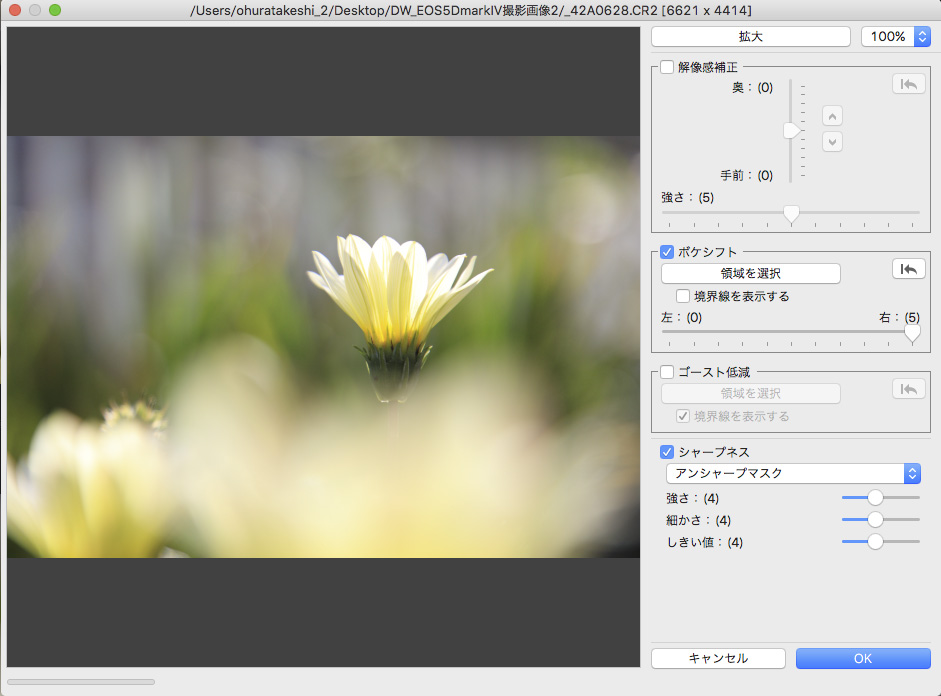Cancel with the キャンセル button
Image resolution: width=941 pixels, height=696 pixels.
click(718, 658)
